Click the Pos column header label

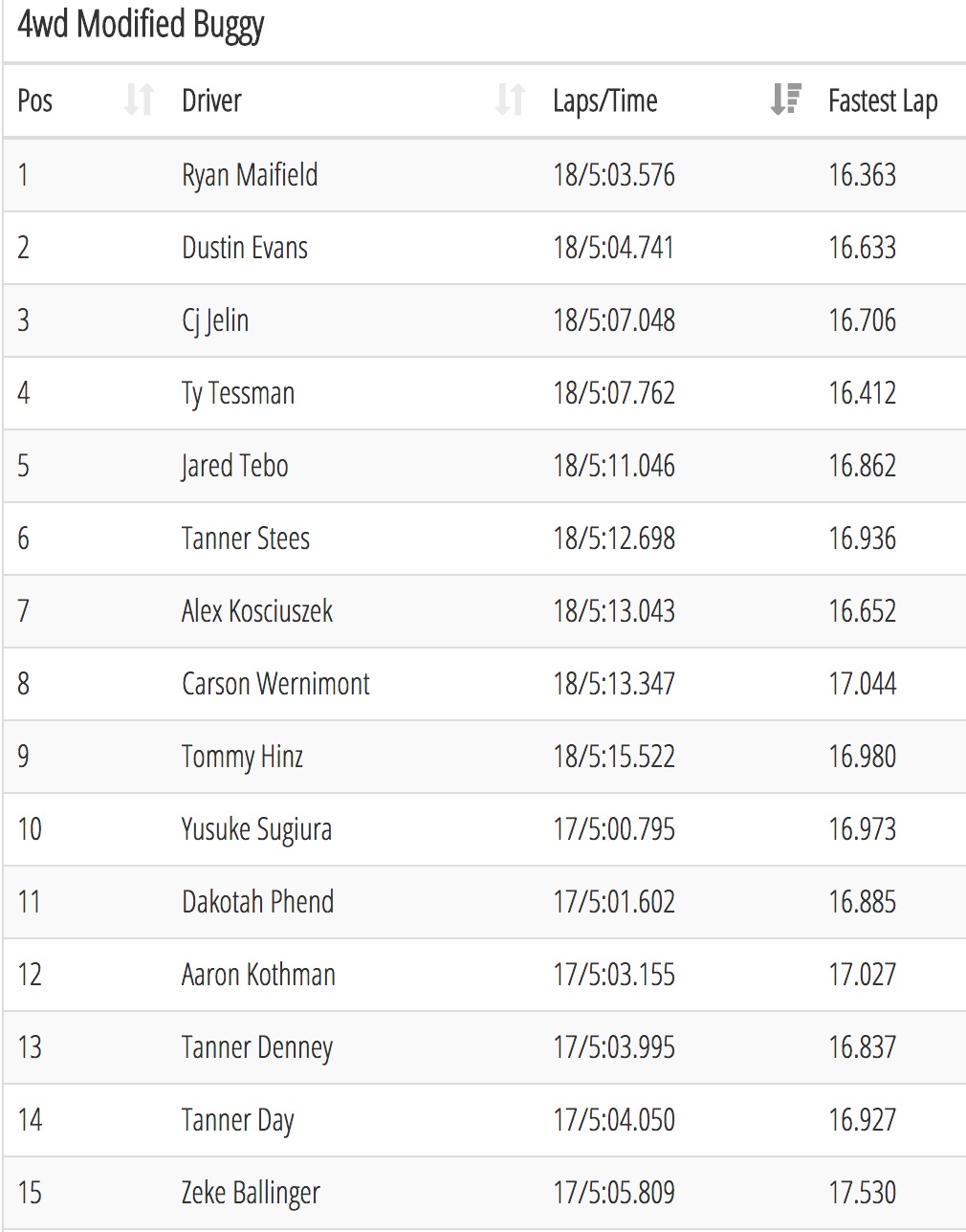[35, 100]
